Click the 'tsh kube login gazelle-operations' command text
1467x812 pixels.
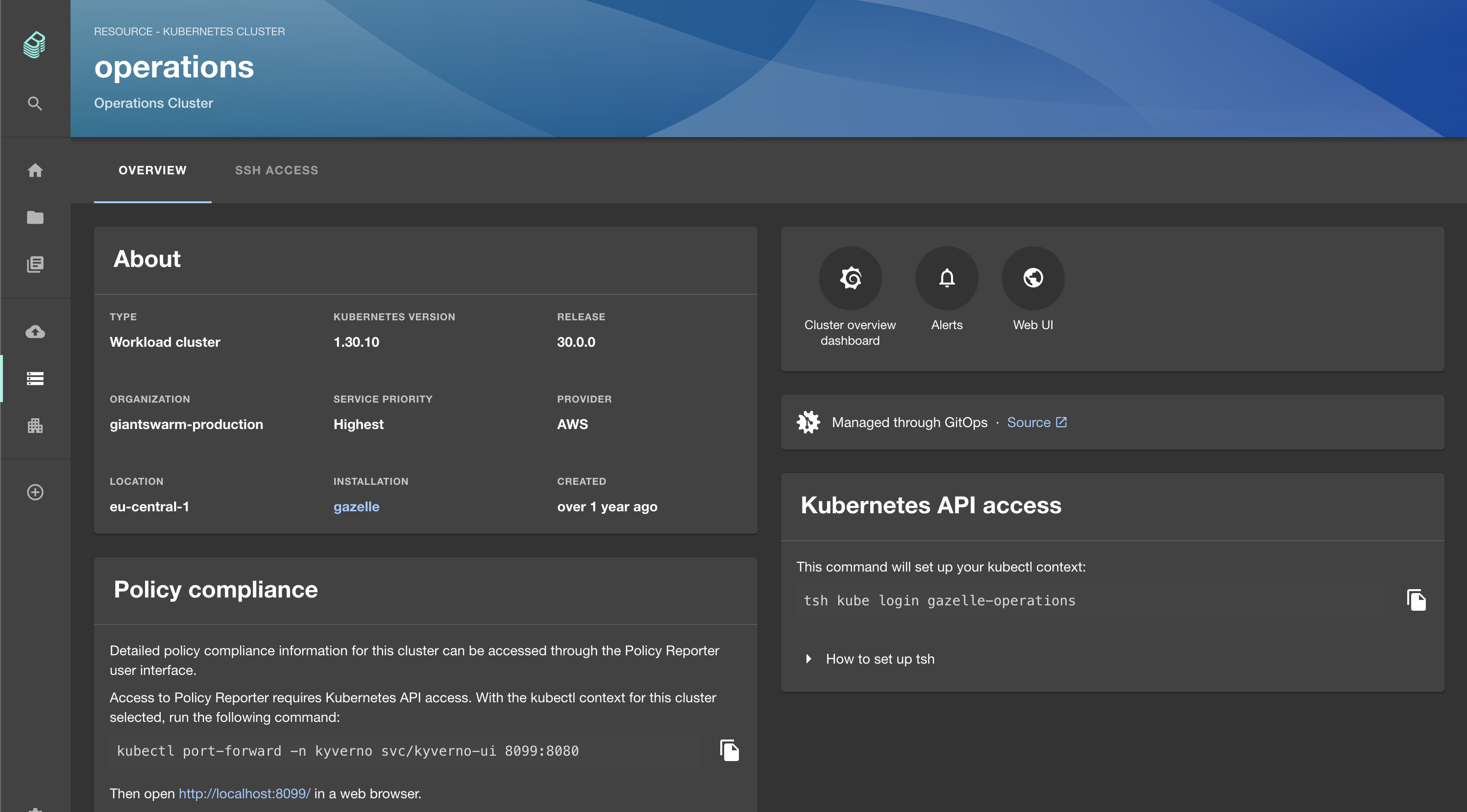pos(940,600)
